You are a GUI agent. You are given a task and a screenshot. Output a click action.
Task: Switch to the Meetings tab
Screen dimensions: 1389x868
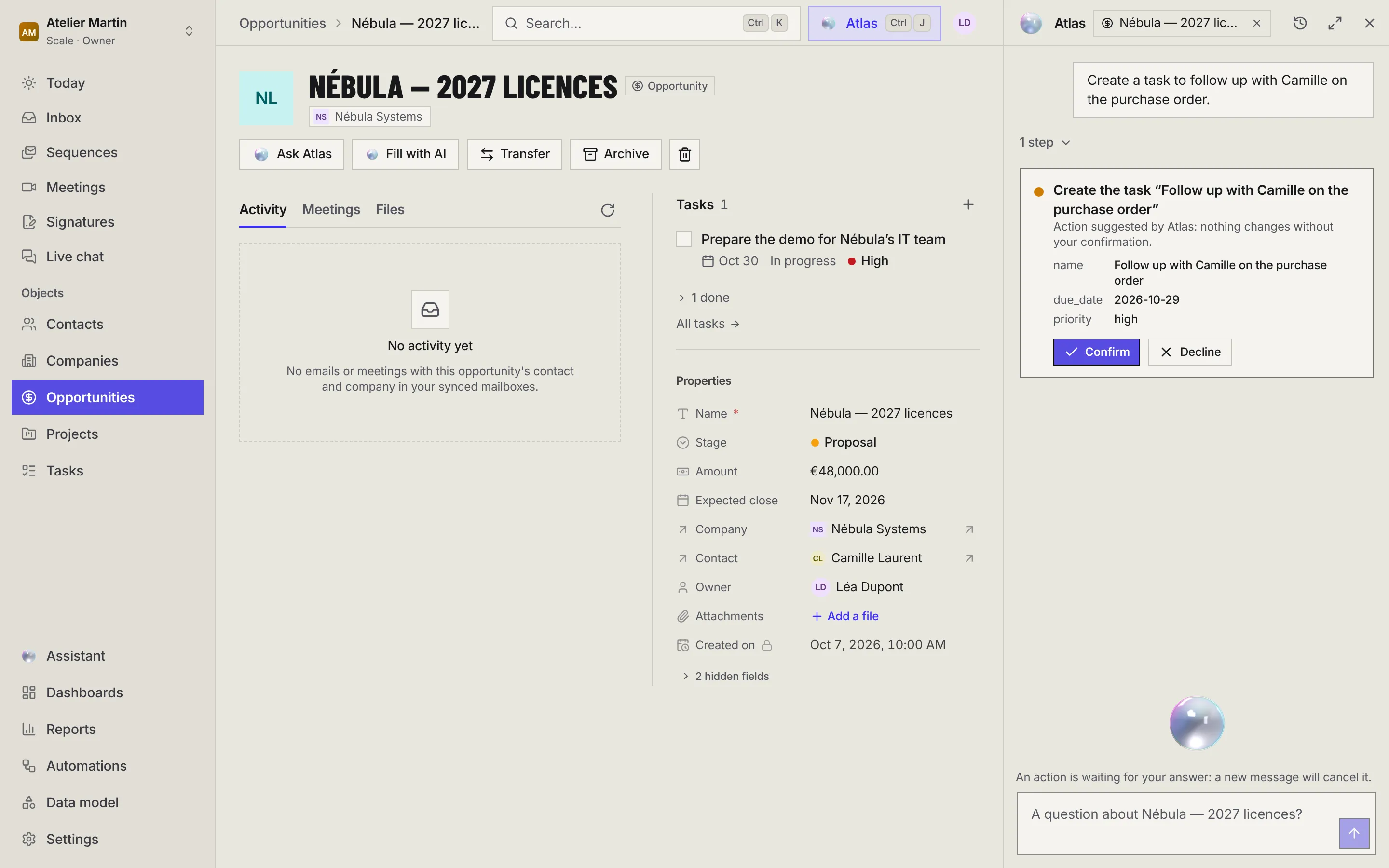[331, 210]
